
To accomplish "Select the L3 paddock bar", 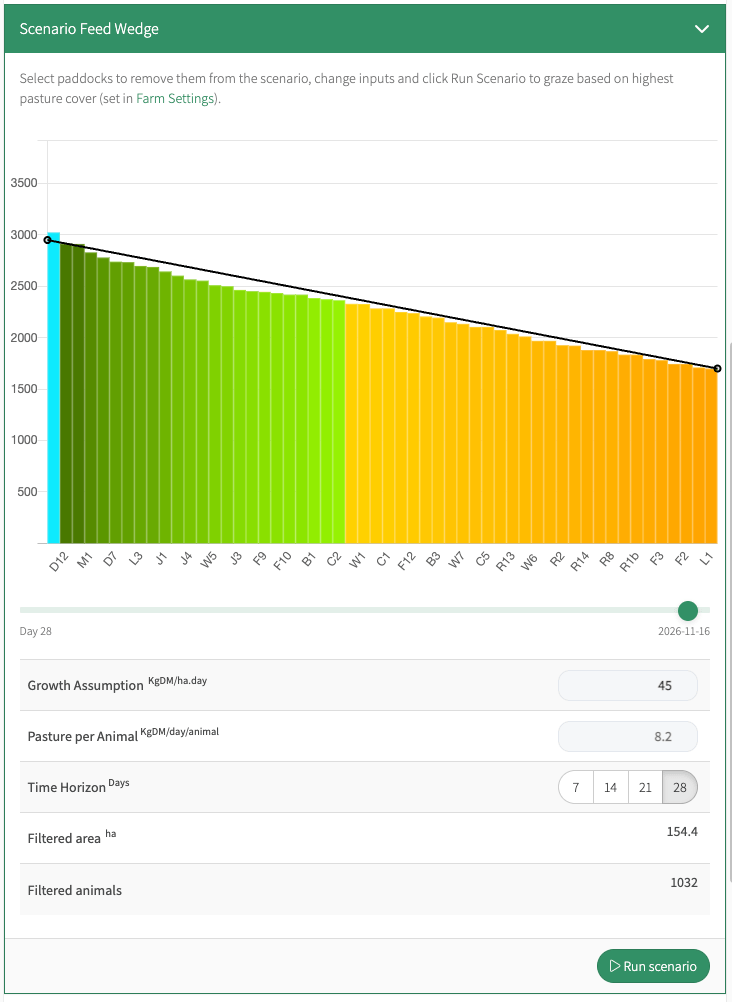I will coord(128,403).
